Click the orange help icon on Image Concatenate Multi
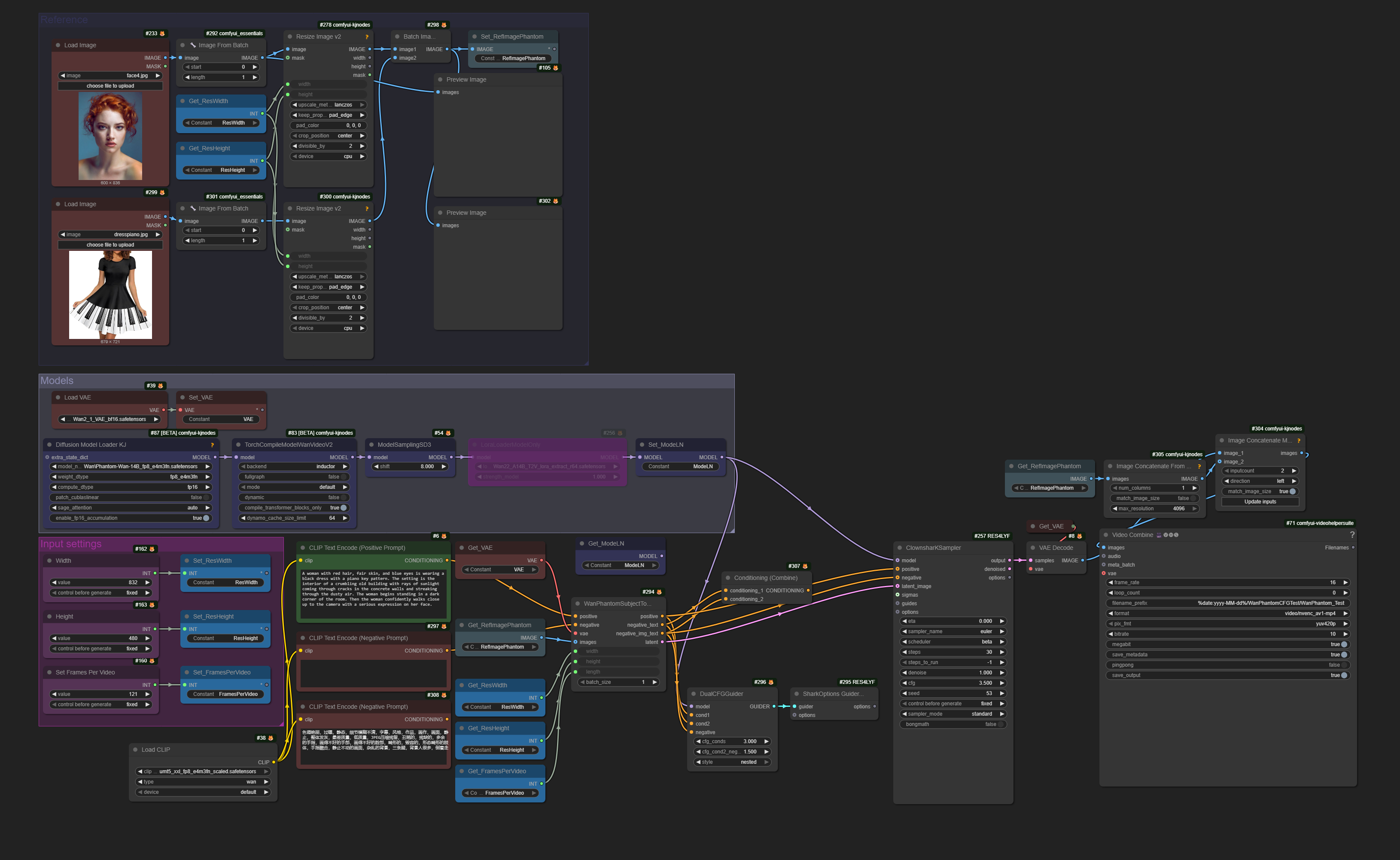Image resolution: width=1400 pixels, height=860 pixels. tap(1298, 440)
